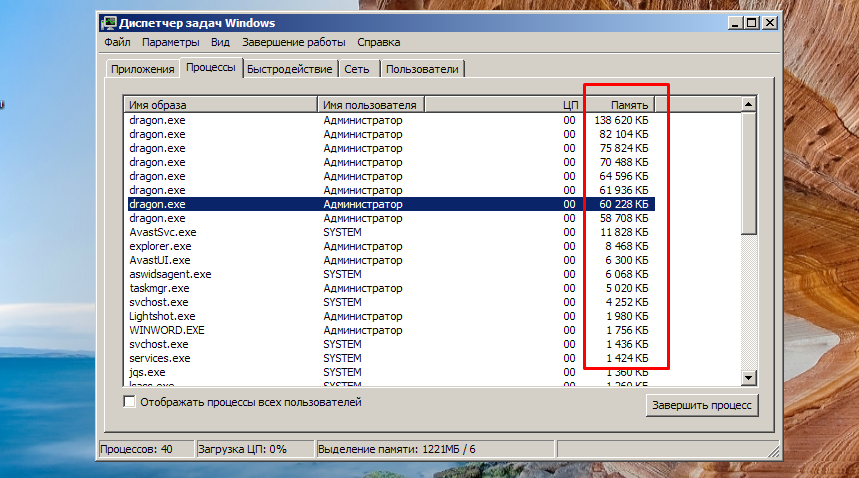This screenshot has height=478, width=859.
Task: Click the 1 424 КБ memory value
Action: click(x=627, y=358)
